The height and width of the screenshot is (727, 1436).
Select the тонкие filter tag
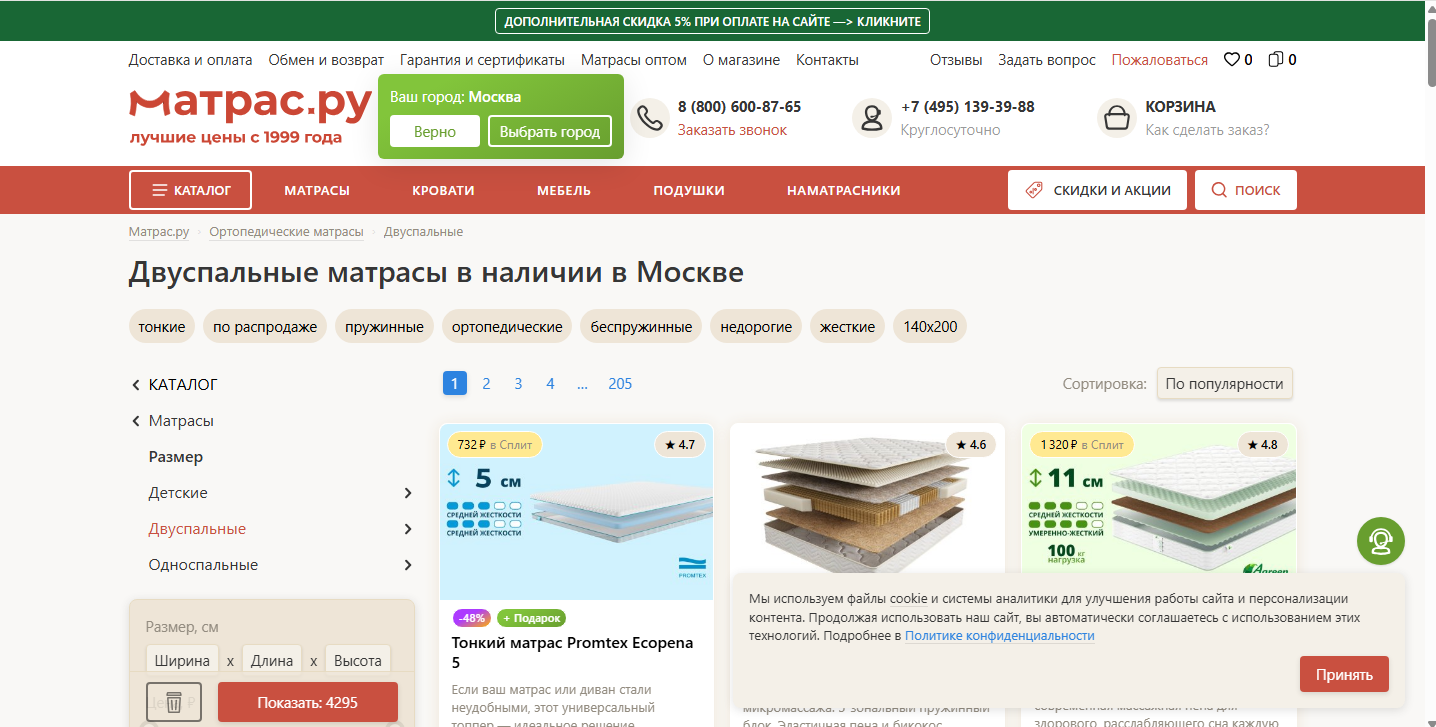(x=162, y=326)
